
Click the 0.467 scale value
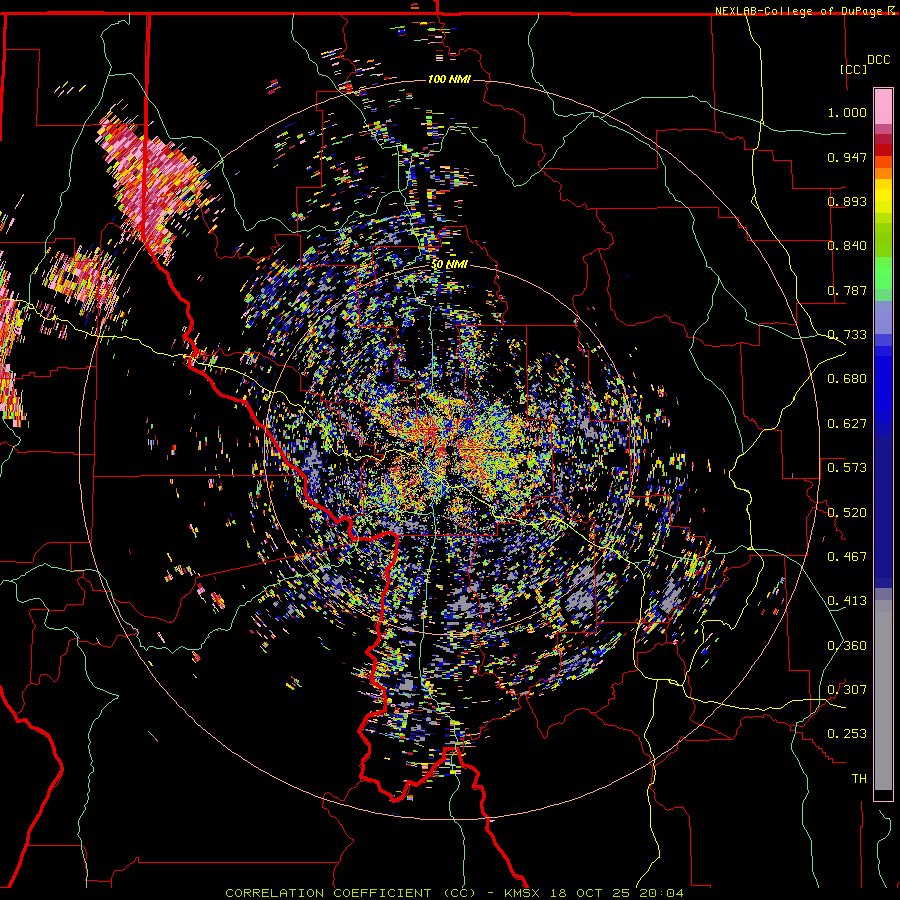pos(847,557)
